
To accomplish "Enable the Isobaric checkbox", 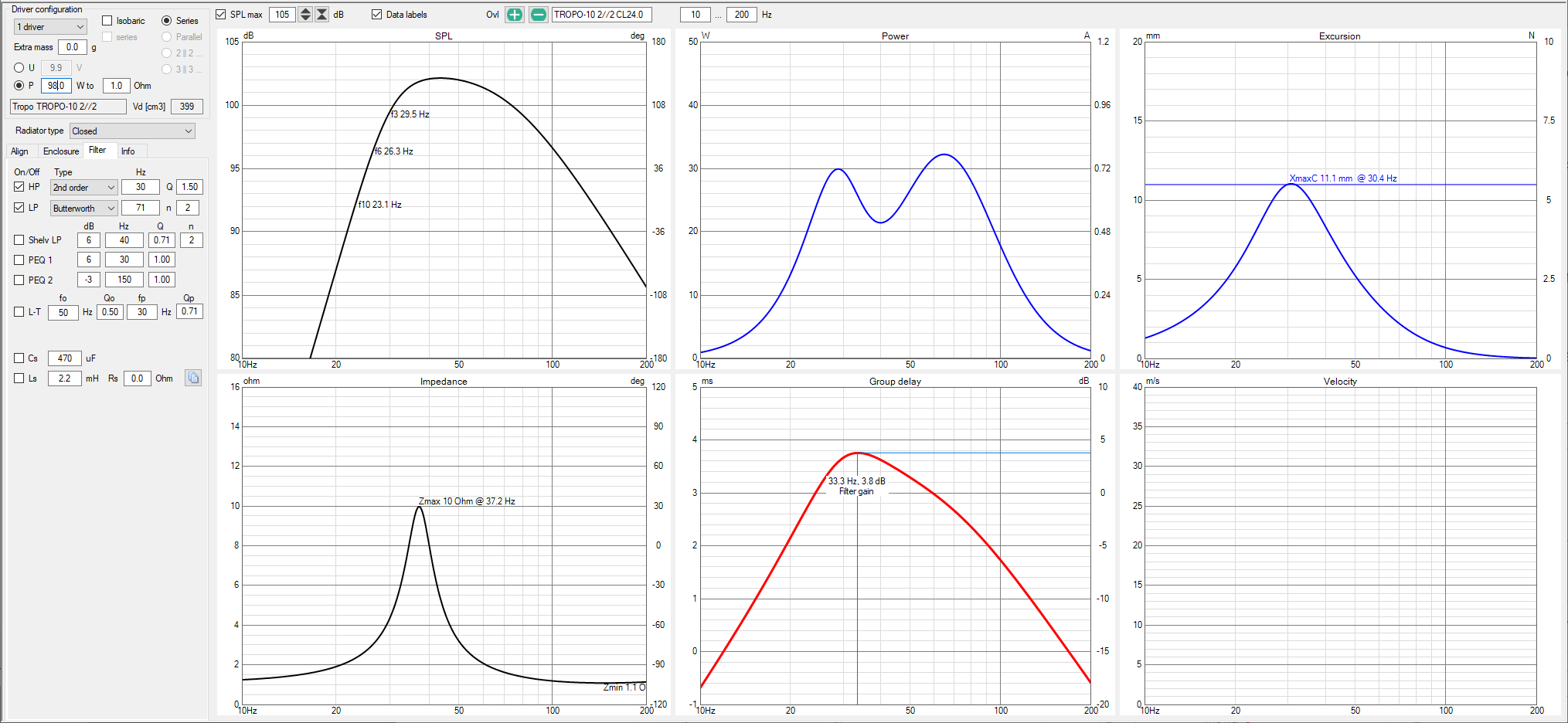I will click(x=107, y=21).
